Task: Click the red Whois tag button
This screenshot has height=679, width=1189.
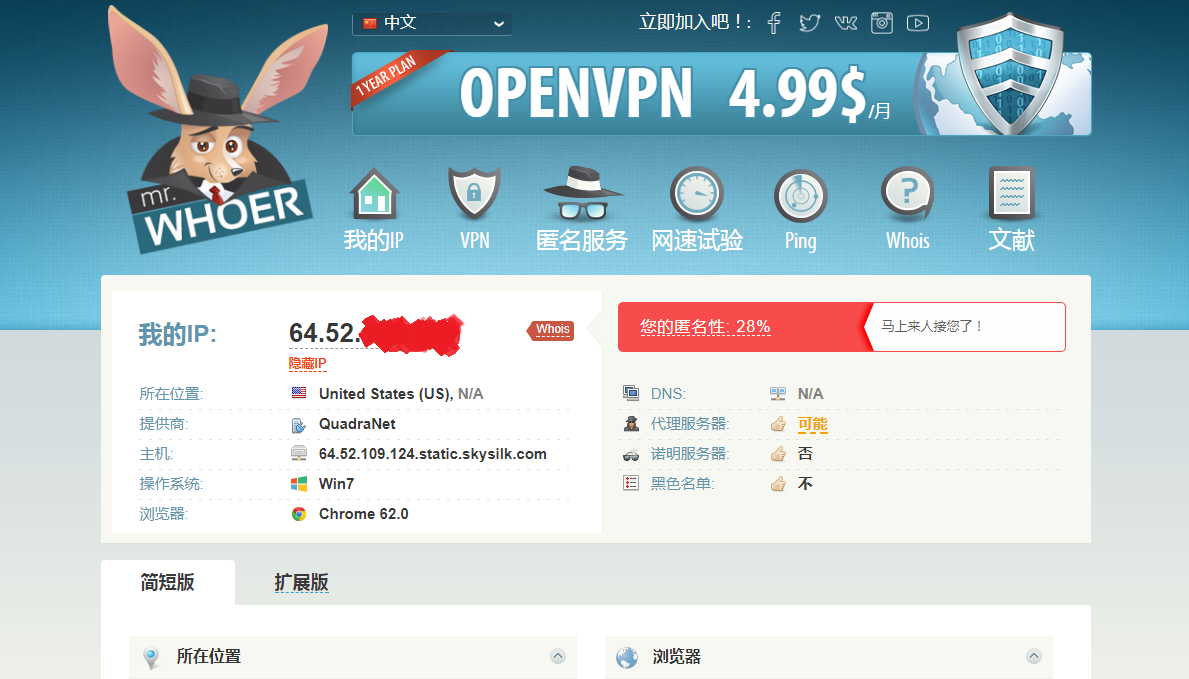Action: coord(551,329)
